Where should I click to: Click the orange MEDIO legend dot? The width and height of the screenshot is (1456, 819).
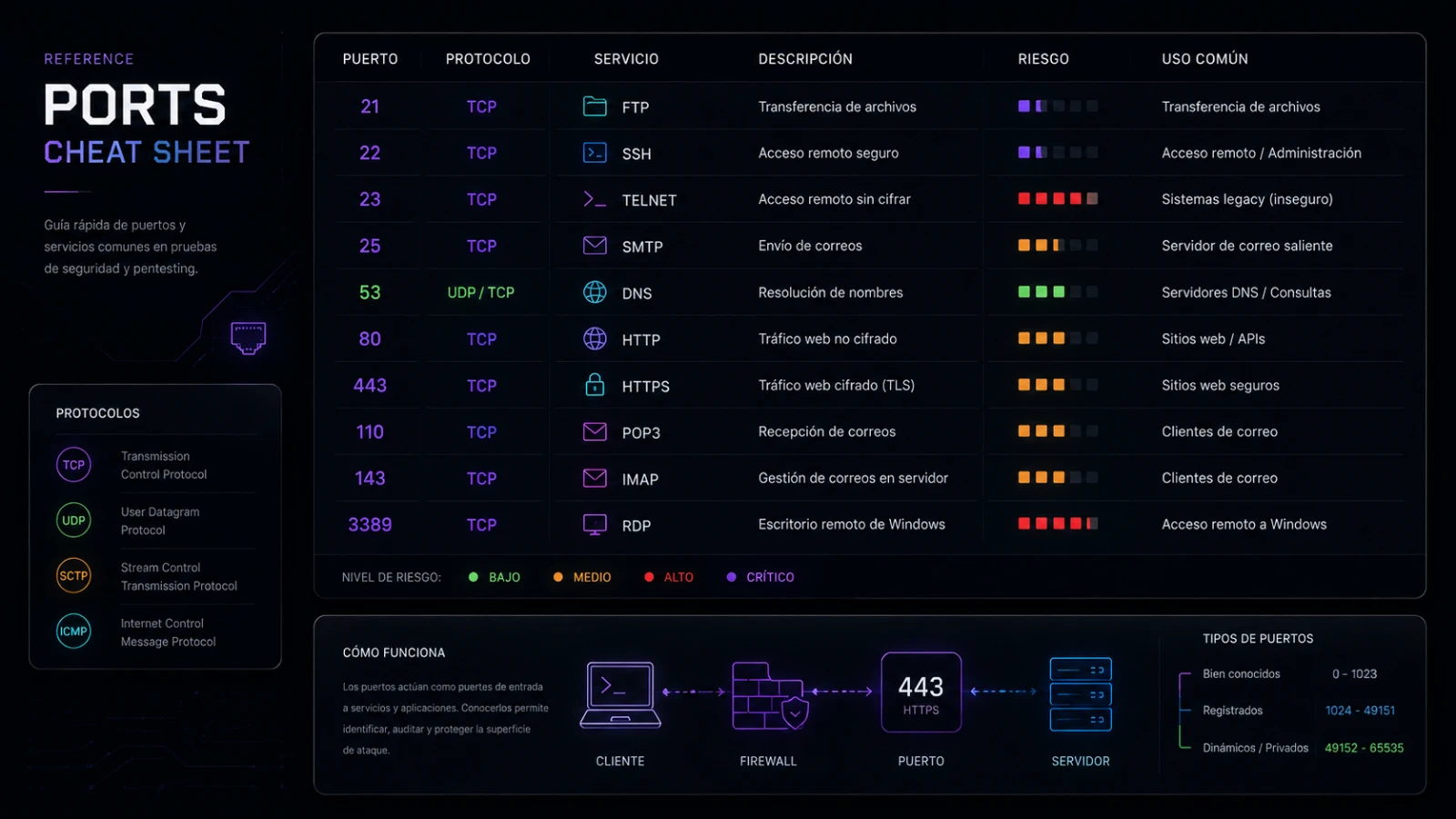point(558,577)
